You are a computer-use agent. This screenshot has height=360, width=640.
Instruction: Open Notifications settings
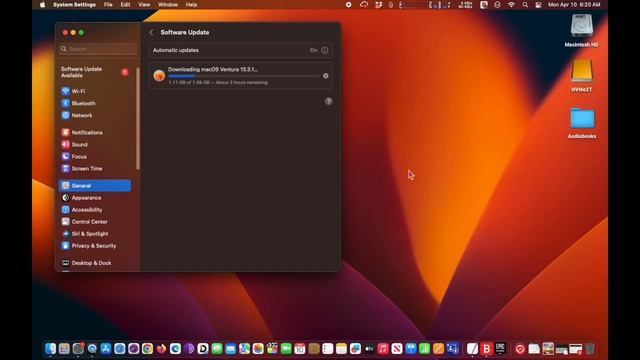coord(95,132)
